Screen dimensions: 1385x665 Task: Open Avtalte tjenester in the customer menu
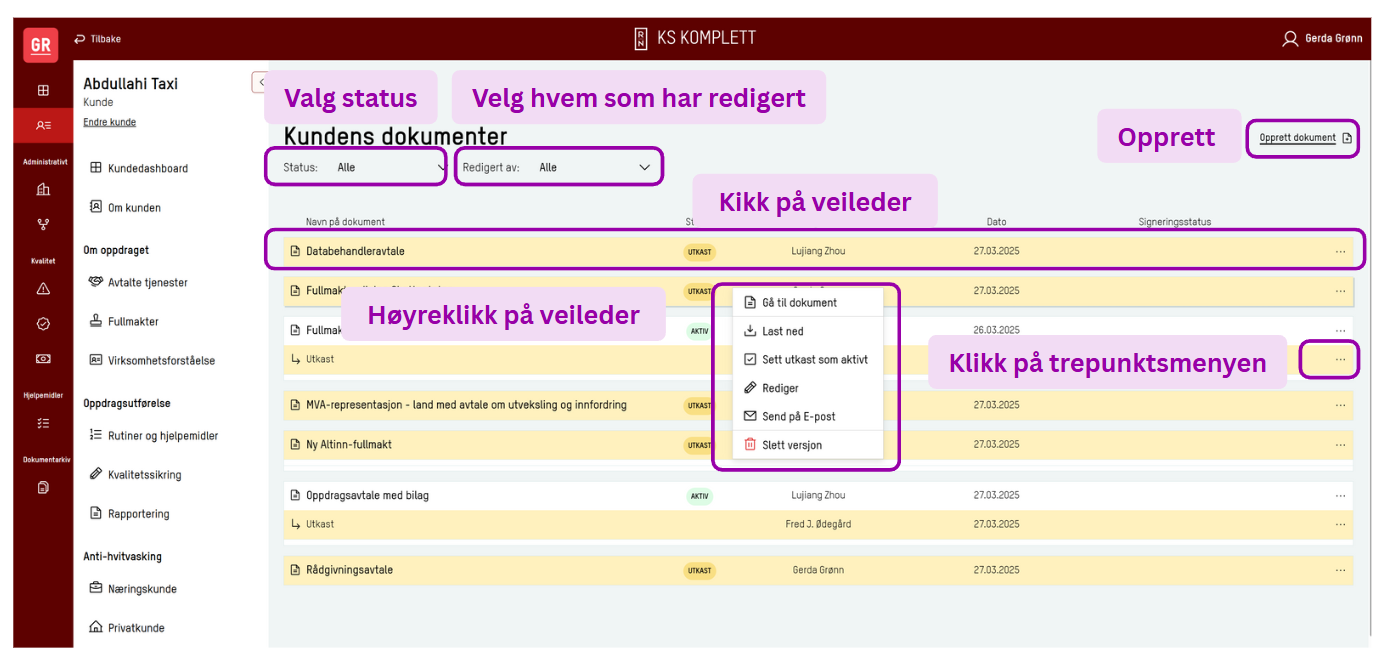pos(138,282)
